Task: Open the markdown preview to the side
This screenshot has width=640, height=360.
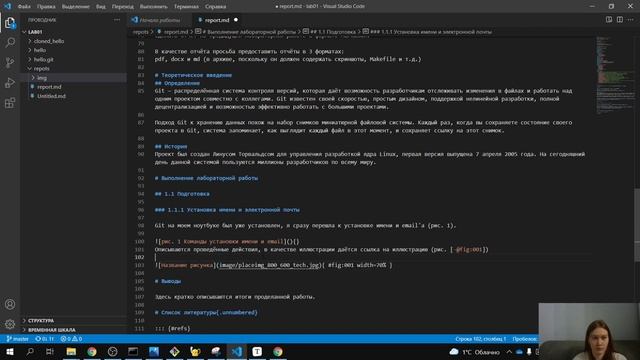Action: [x=609, y=20]
